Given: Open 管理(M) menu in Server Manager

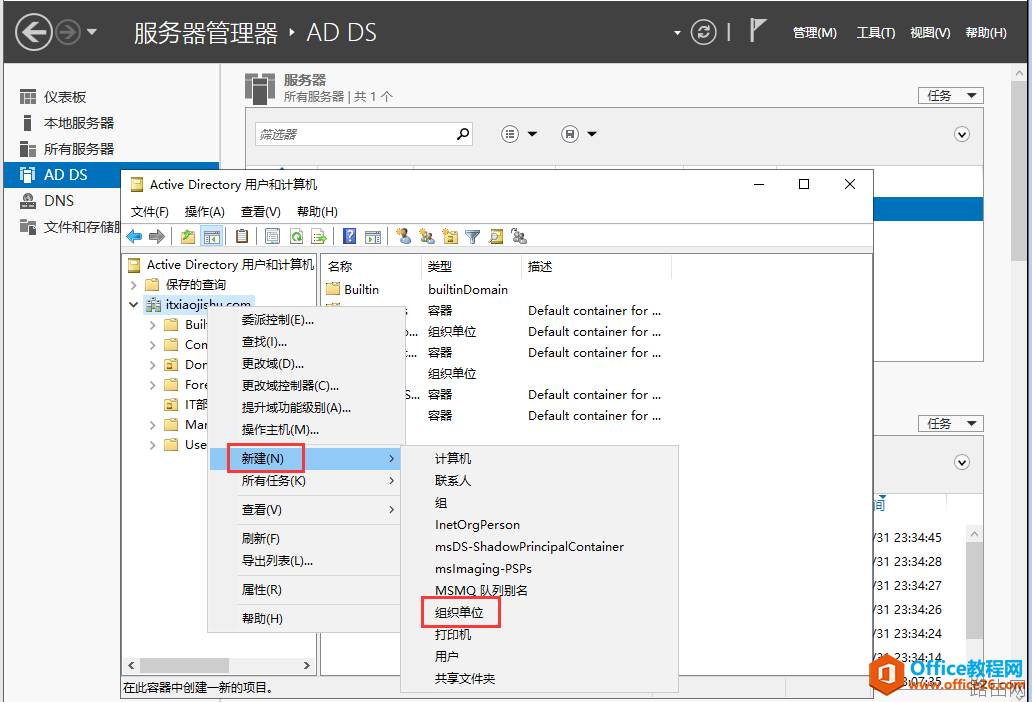Looking at the screenshot, I should pyautogui.click(x=815, y=33).
